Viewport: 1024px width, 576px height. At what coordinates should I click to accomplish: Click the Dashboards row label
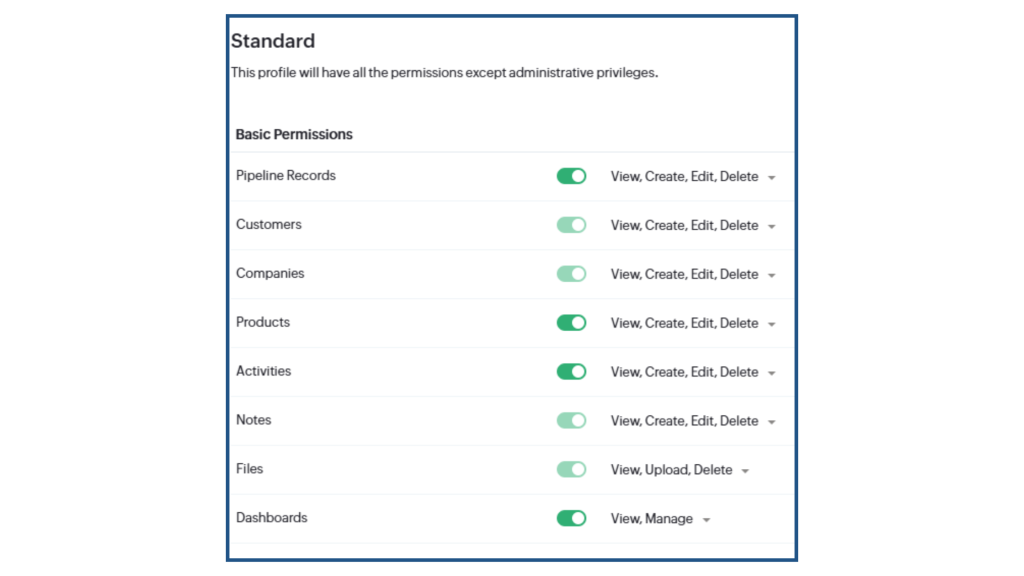point(272,518)
